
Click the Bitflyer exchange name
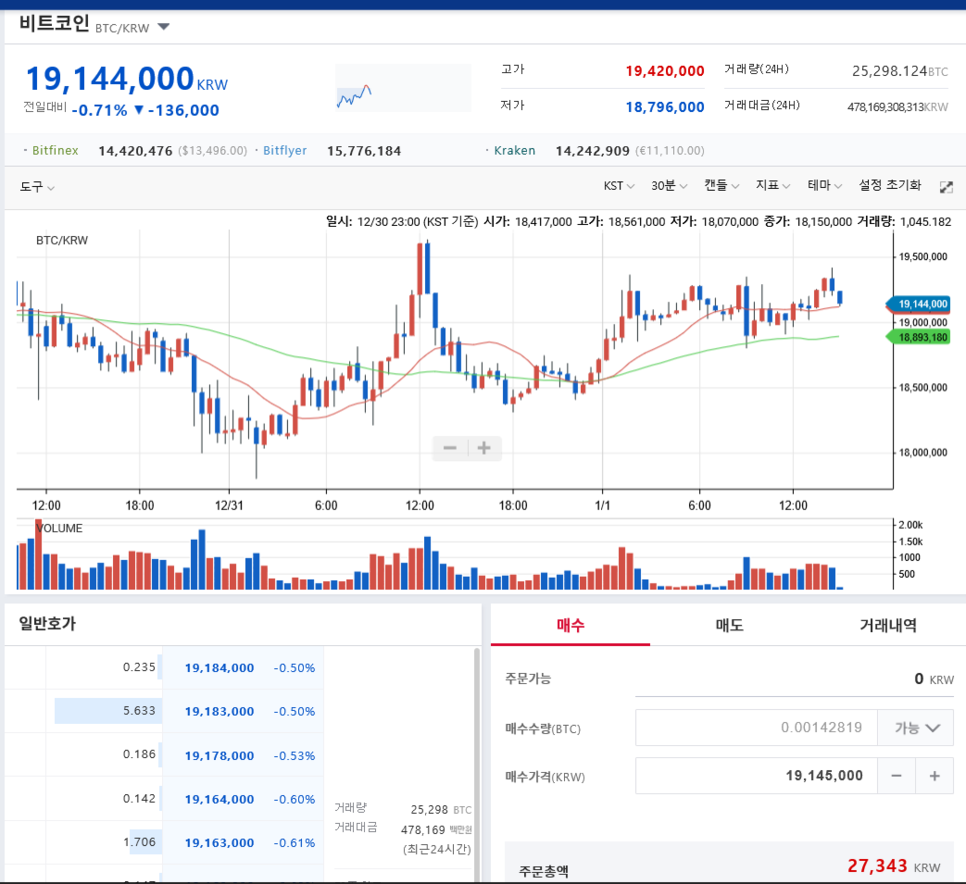coord(285,150)
